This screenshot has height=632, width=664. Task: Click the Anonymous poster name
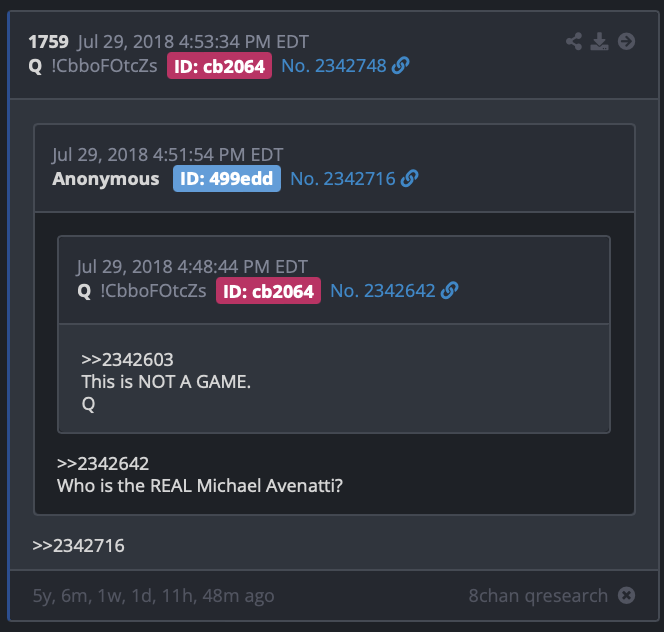pos(106,178)
